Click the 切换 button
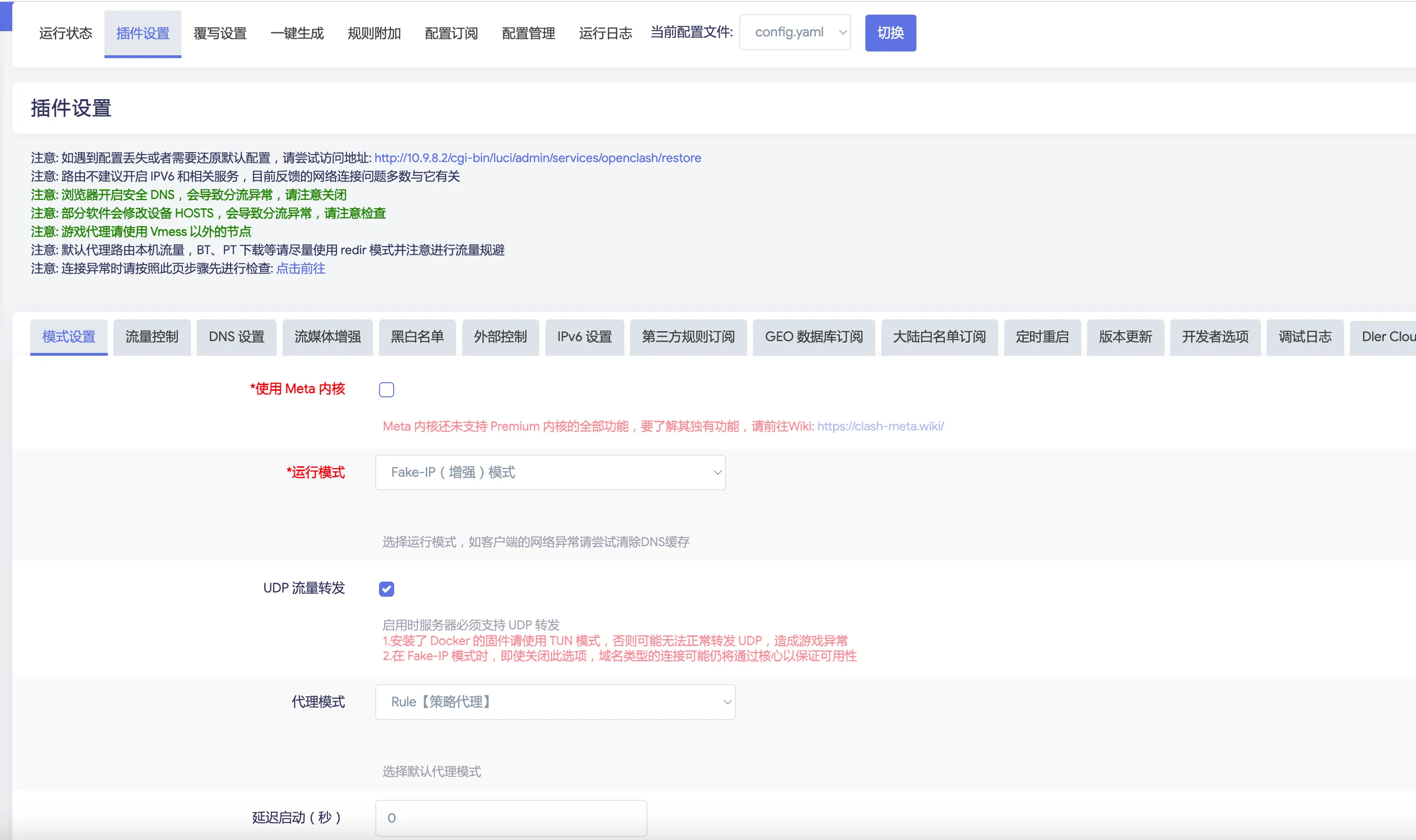1416x840 pixels. pyautogui.click(x=890, y=33)
